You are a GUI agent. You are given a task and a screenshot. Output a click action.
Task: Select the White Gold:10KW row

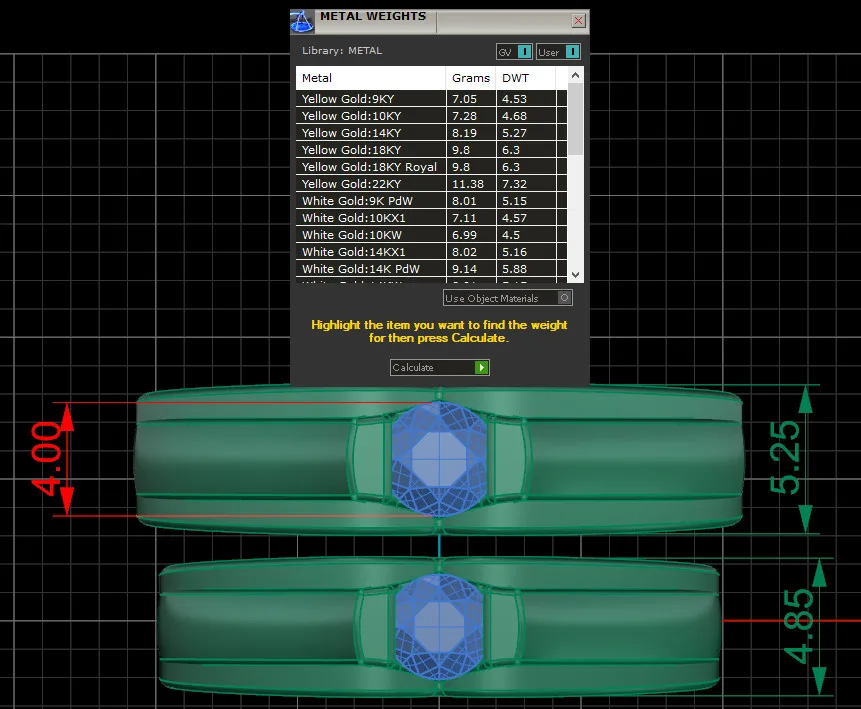(432, 235)
